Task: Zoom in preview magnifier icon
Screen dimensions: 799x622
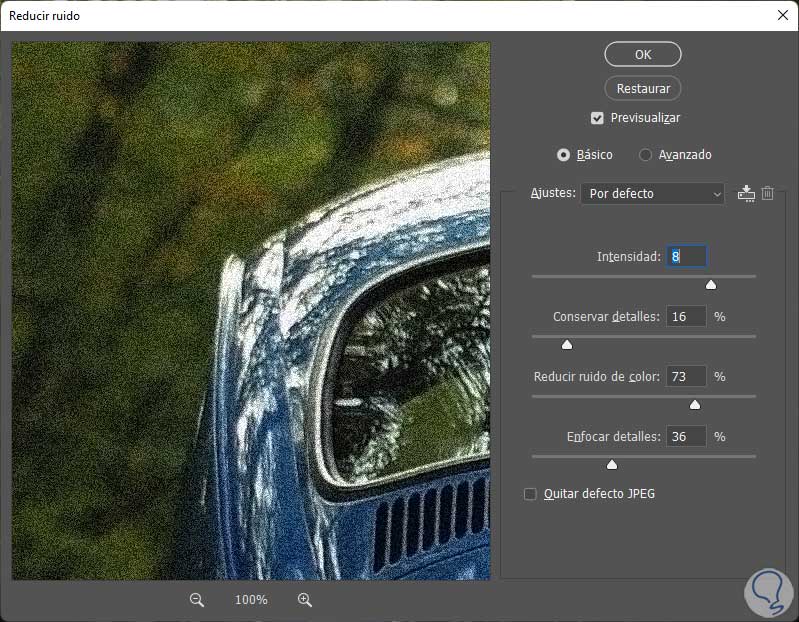Action: tap(305, 600)
